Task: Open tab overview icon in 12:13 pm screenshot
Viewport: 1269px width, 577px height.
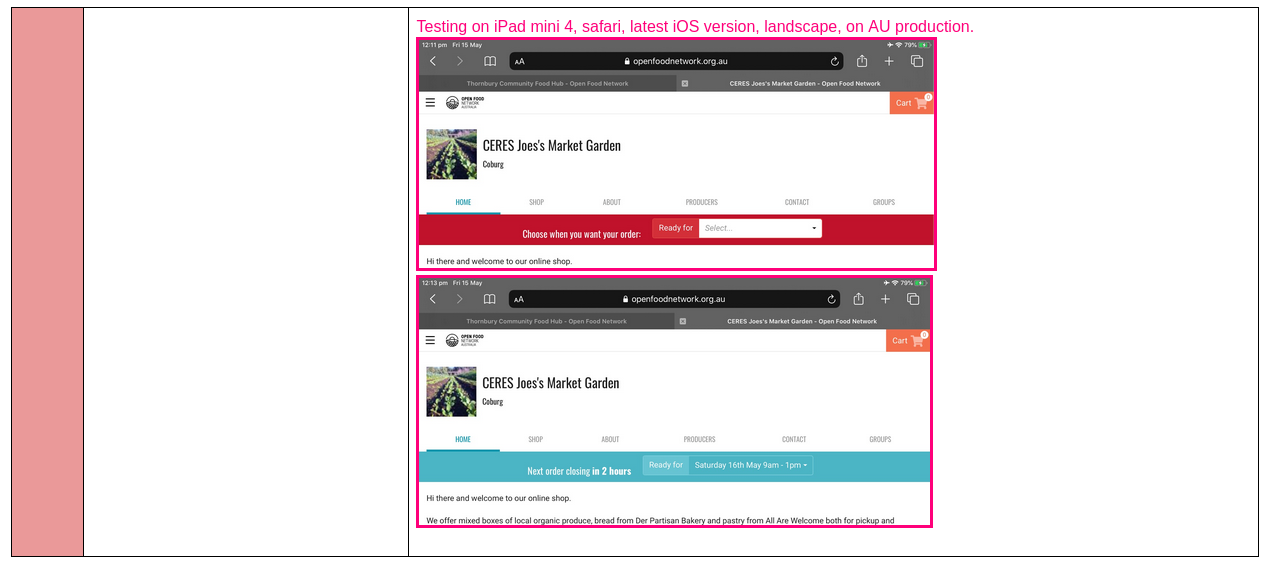Action: 913,299
